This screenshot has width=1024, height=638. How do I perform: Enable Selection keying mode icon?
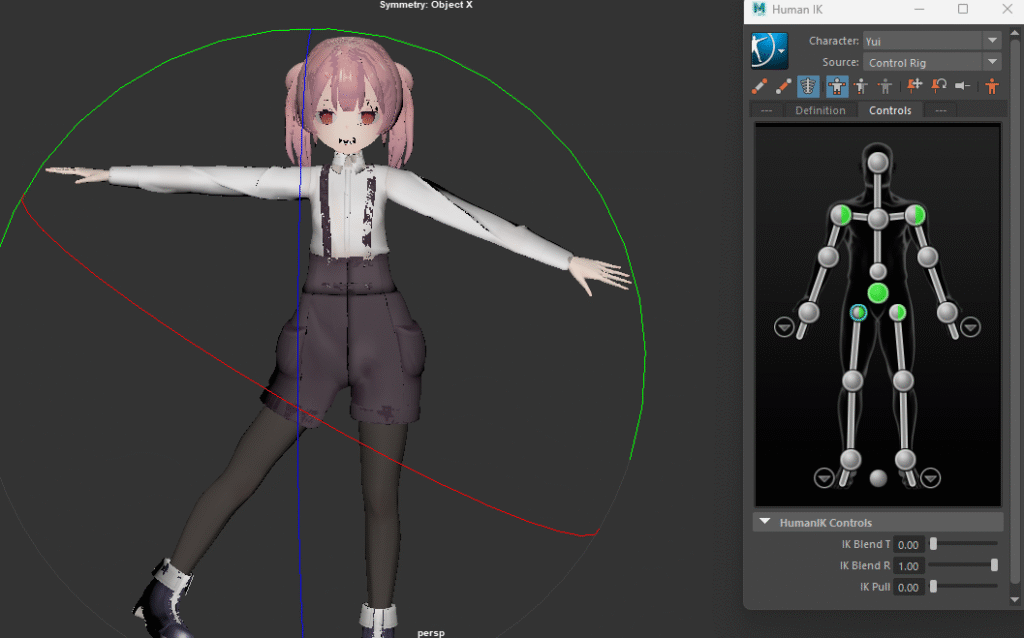[x=885, y=86]
